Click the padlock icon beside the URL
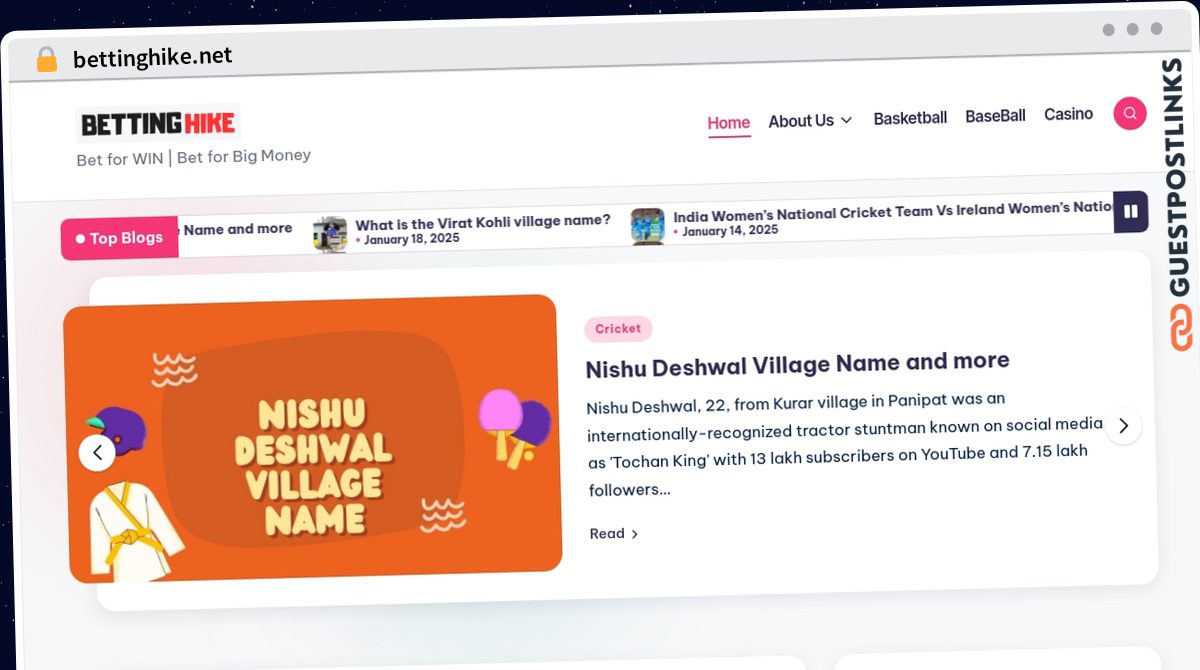 click(x=46, y=59)
